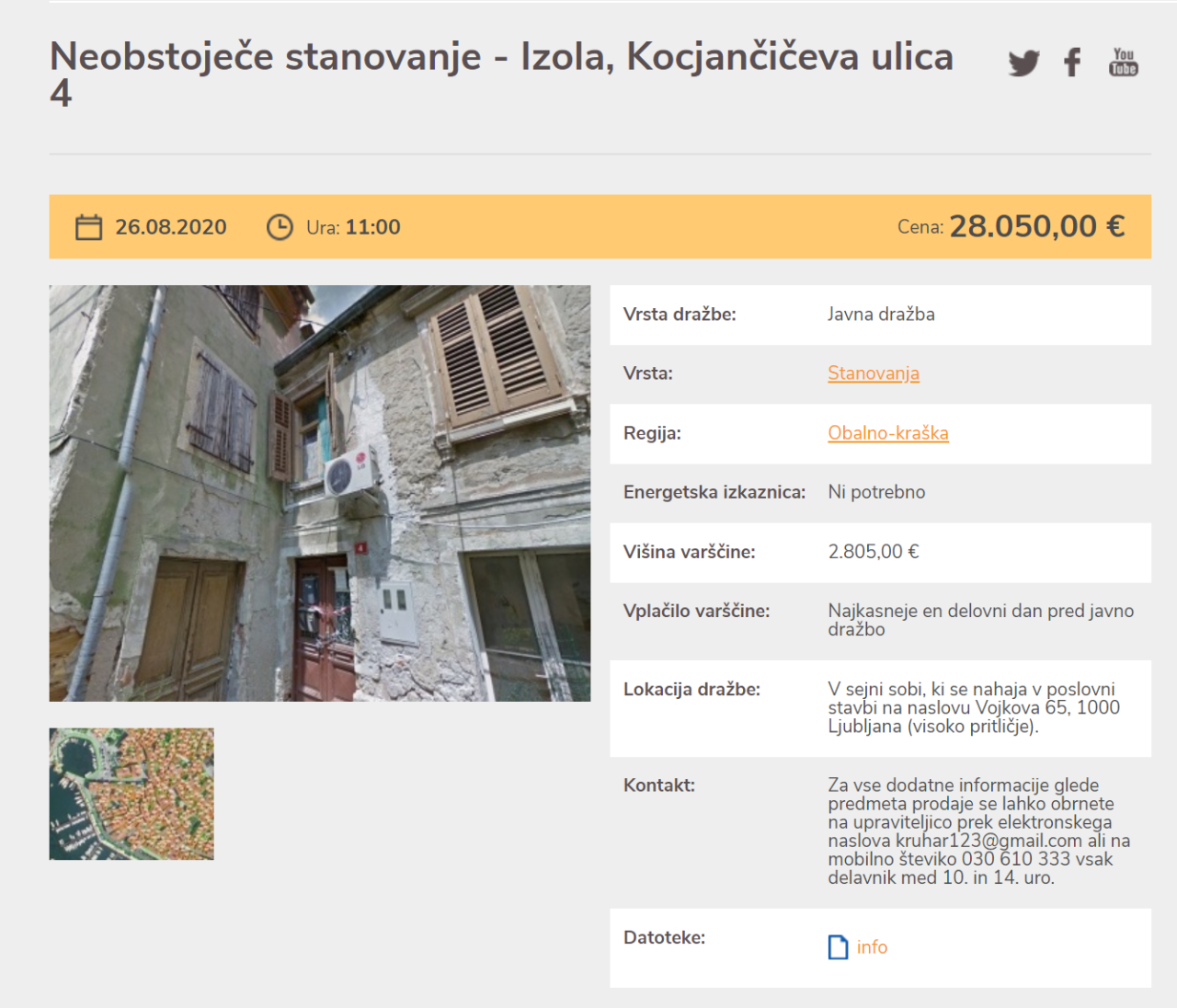
Task: Open the 'Obalno-kraška' region link
Action: pyautogui.click(x=887, y=433)
